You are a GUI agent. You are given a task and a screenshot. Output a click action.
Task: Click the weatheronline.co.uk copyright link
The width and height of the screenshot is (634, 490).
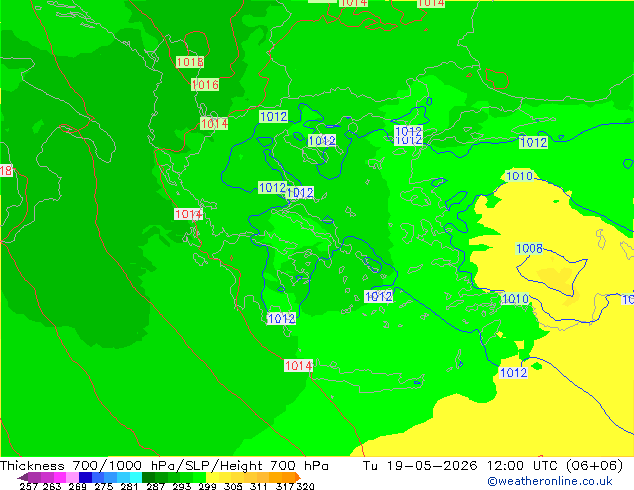(x=550, y=481)
